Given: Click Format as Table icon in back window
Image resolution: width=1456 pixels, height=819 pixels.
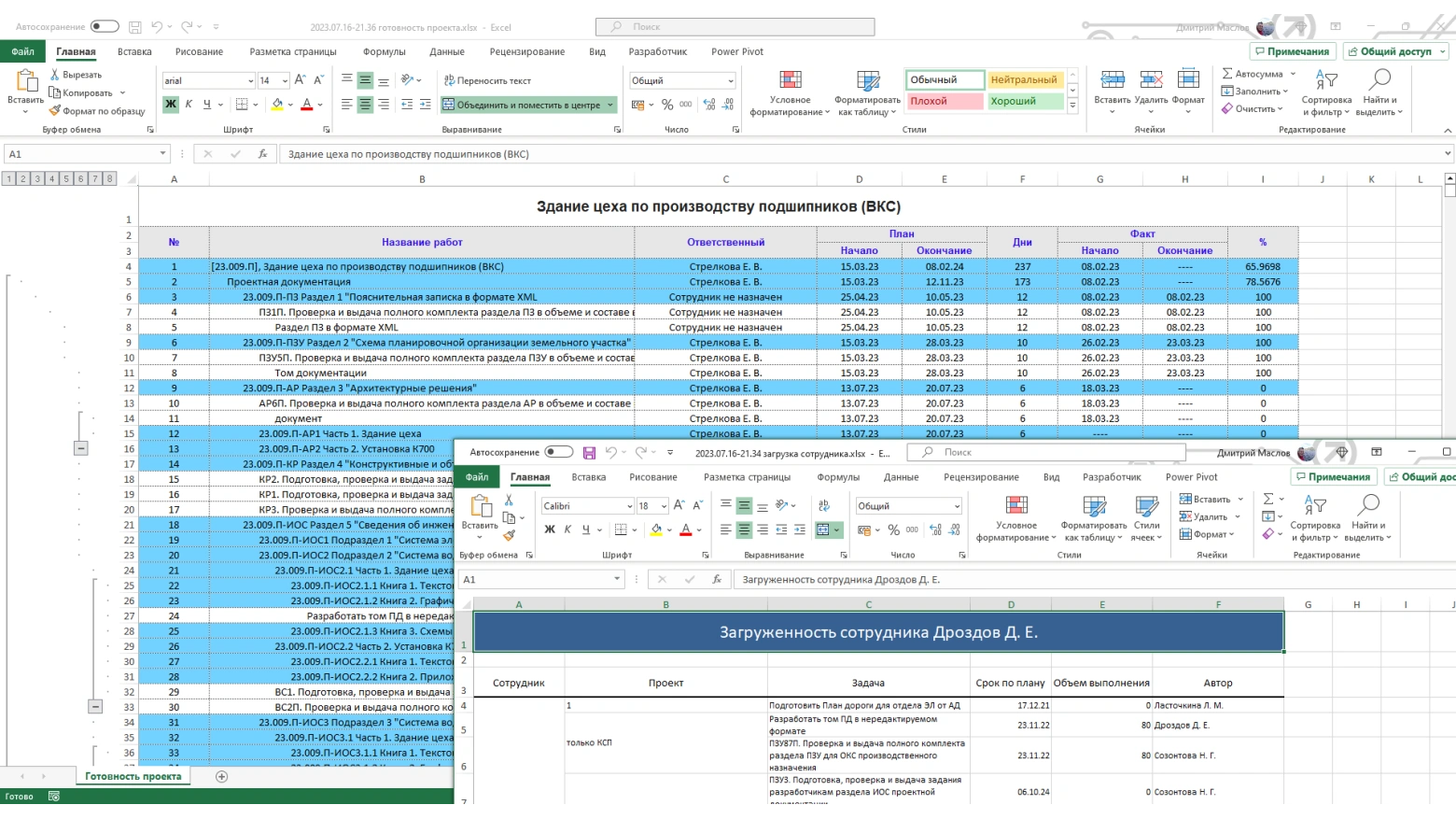Looking at the screenshot, I should tap(867, 81).
